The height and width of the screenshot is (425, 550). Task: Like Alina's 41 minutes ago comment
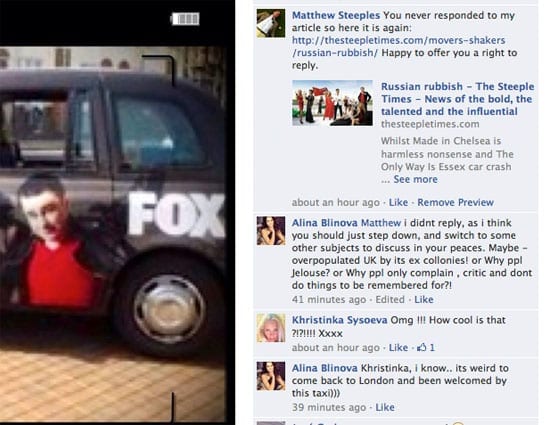pos(424,299)
